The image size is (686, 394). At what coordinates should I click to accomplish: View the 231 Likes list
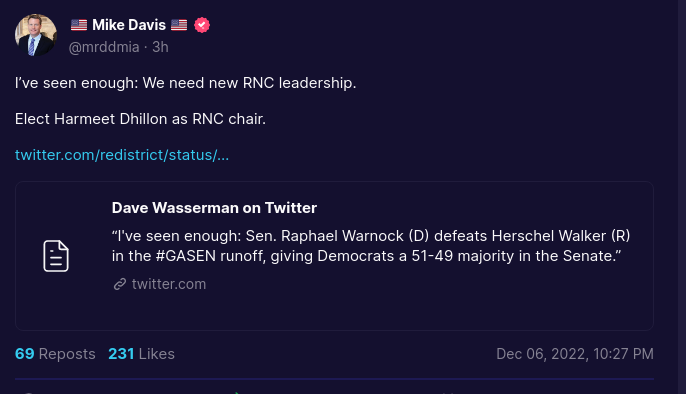tap(141, 354)
